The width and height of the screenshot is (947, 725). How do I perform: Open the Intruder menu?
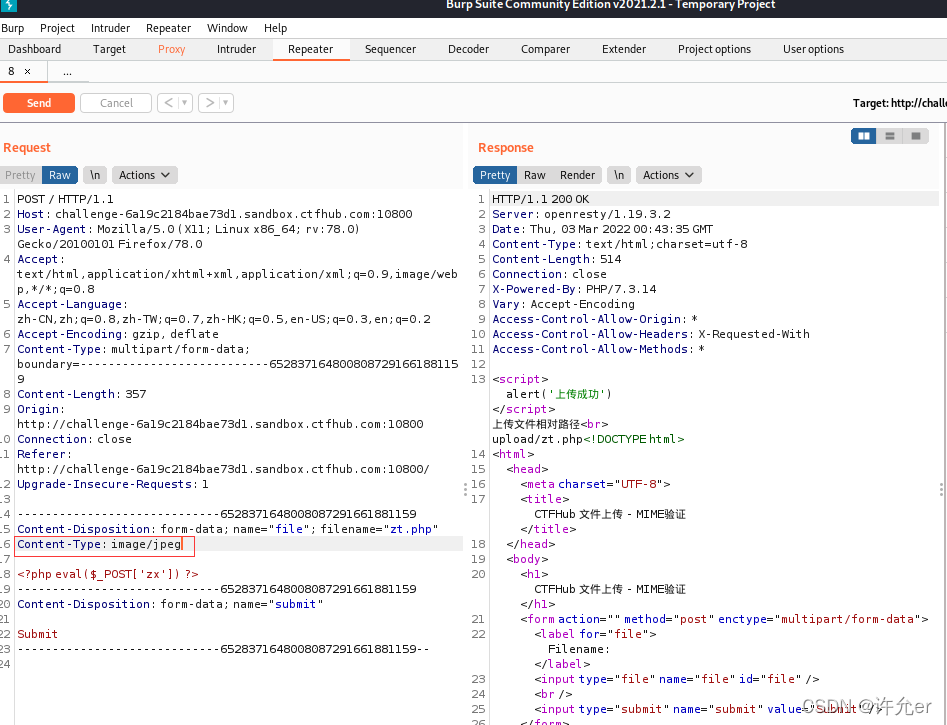111,28
